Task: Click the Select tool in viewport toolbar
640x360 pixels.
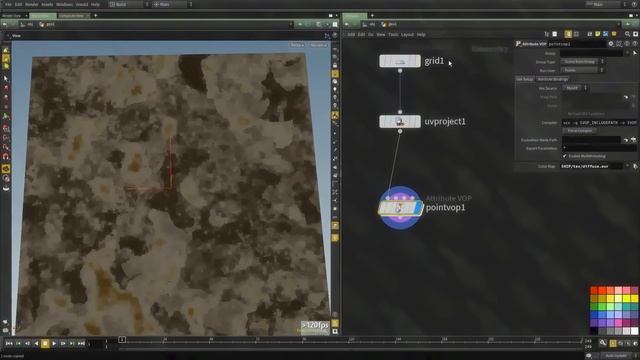Action: (x=6, y=78)
